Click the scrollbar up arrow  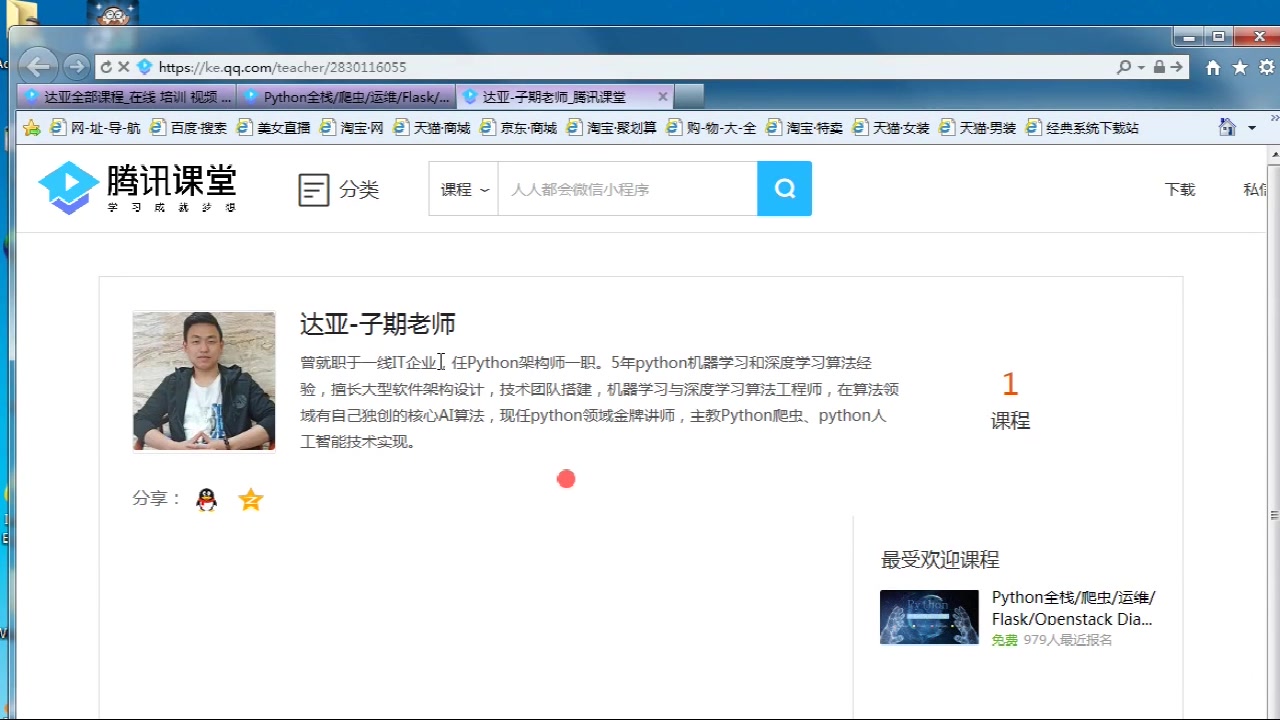pyautogui.click(x=1274, y=155)
